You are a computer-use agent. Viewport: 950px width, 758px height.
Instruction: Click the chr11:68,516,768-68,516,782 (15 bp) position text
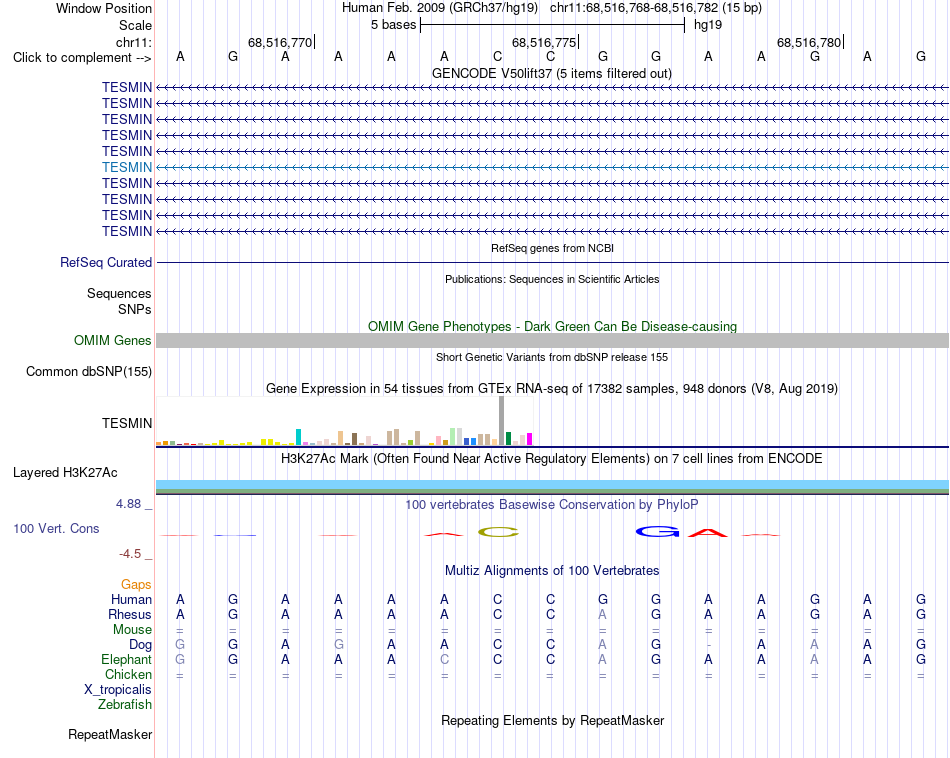[656, 8]
